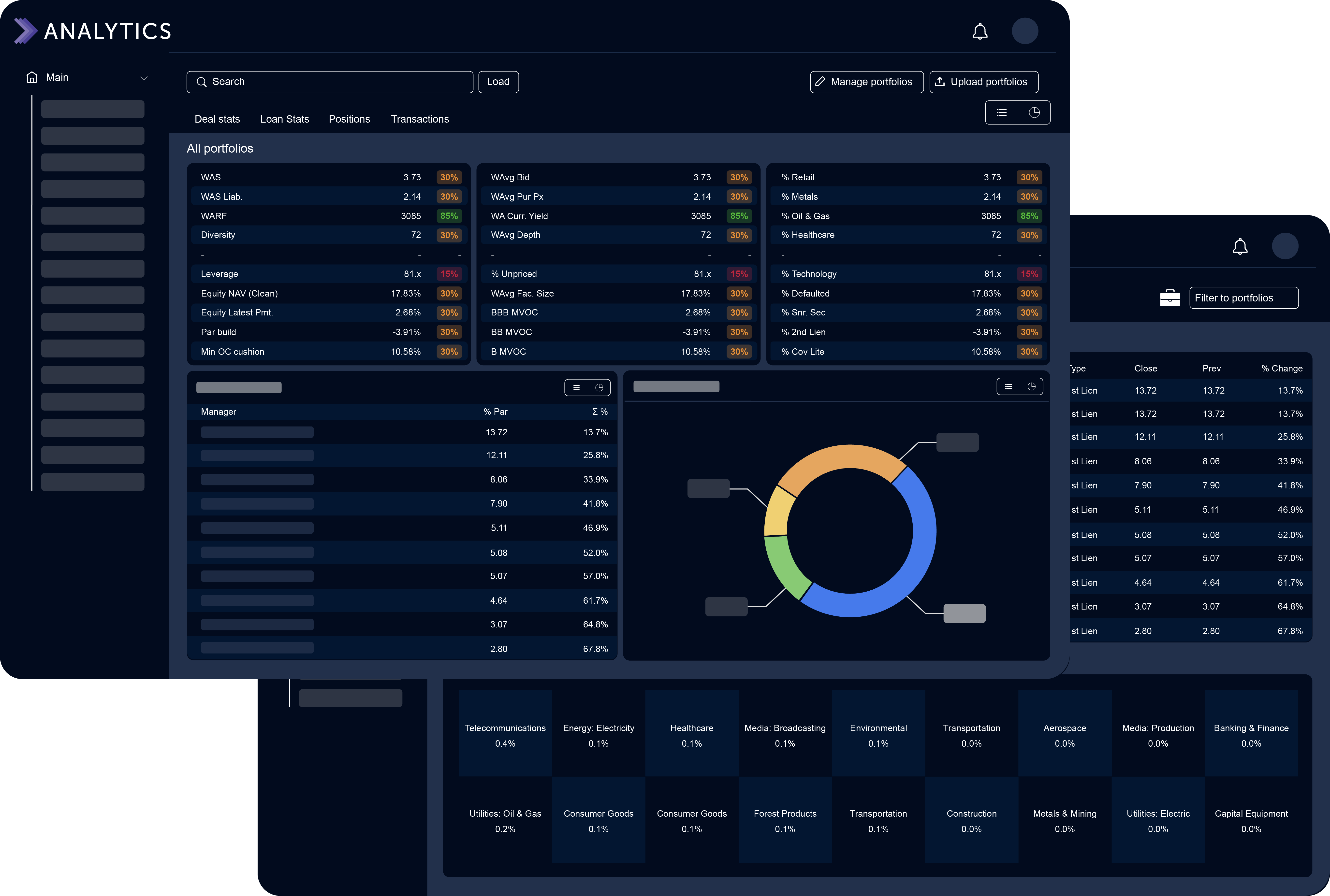Open user avatar in back window

(1285, 246)
